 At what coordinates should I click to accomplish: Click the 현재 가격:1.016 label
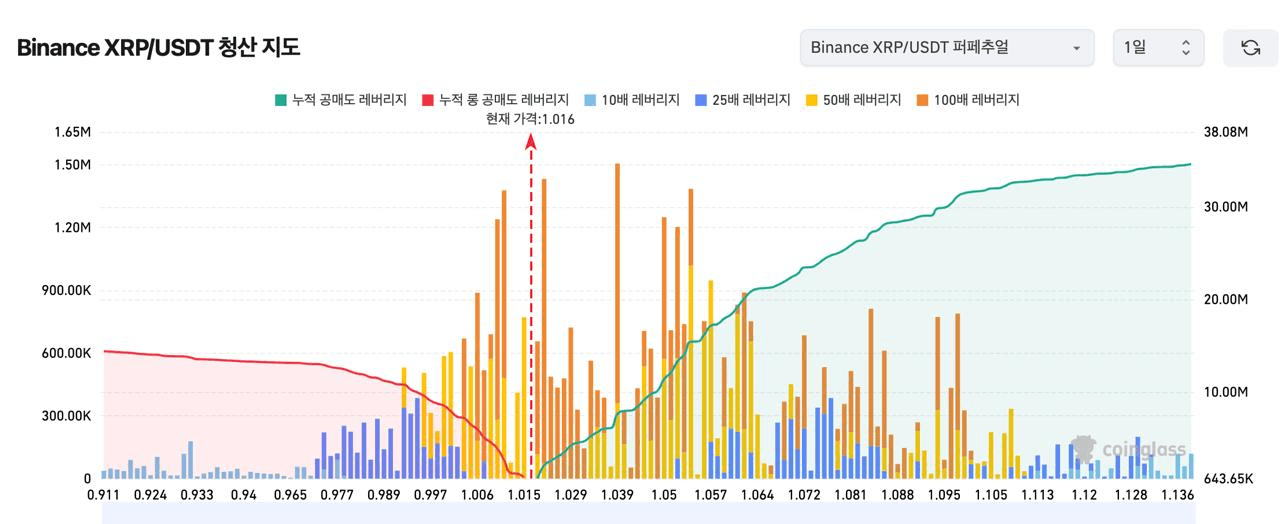(530, 119)
